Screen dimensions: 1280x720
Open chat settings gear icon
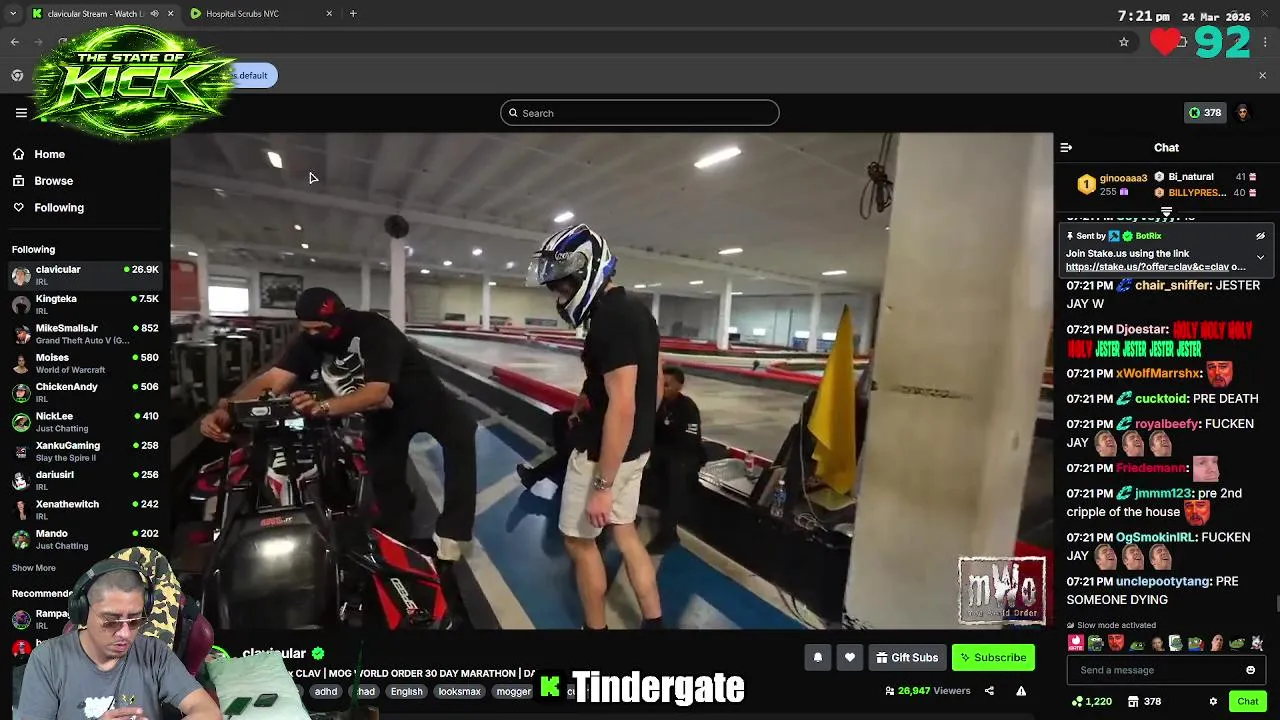tap(1213, 702)
